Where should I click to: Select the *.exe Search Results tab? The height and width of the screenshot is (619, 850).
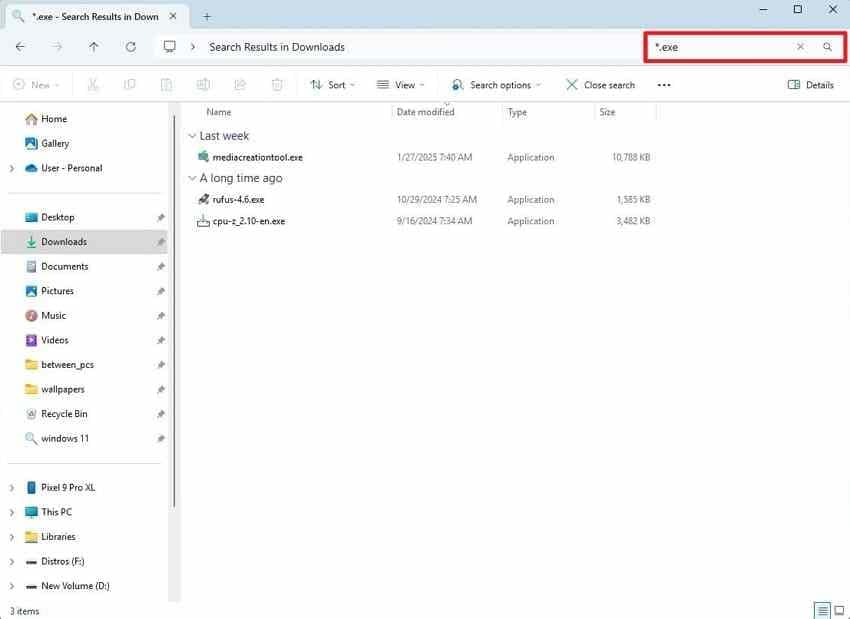coord(95,17)
